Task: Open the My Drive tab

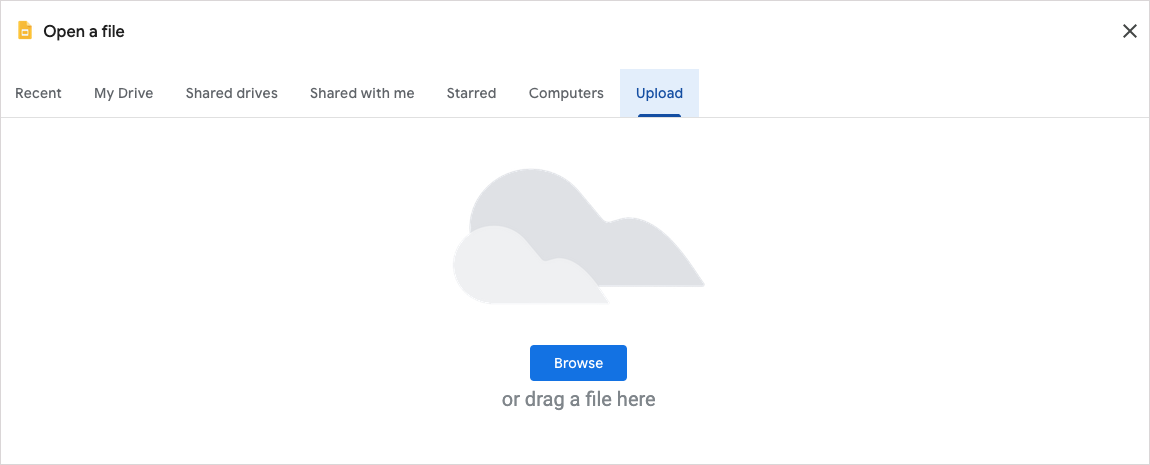Action: (x=123, y=93)
